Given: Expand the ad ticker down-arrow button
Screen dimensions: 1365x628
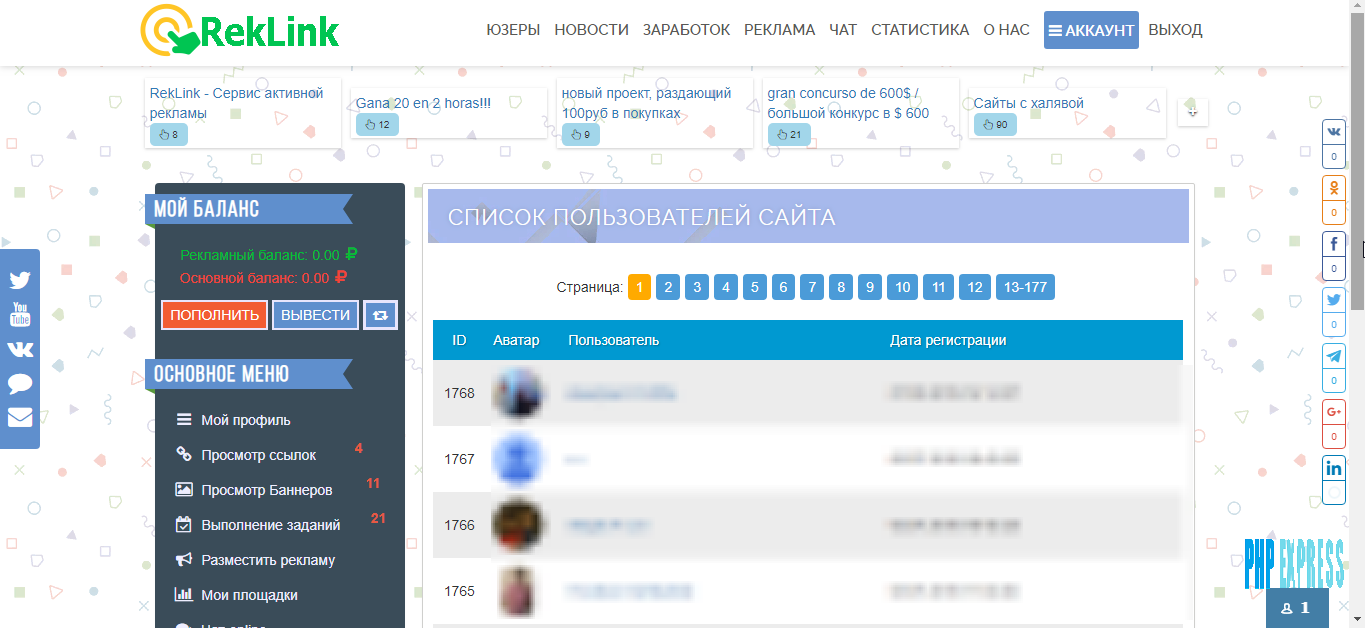Looking at the screenshot, I should tap(1193, 112).
